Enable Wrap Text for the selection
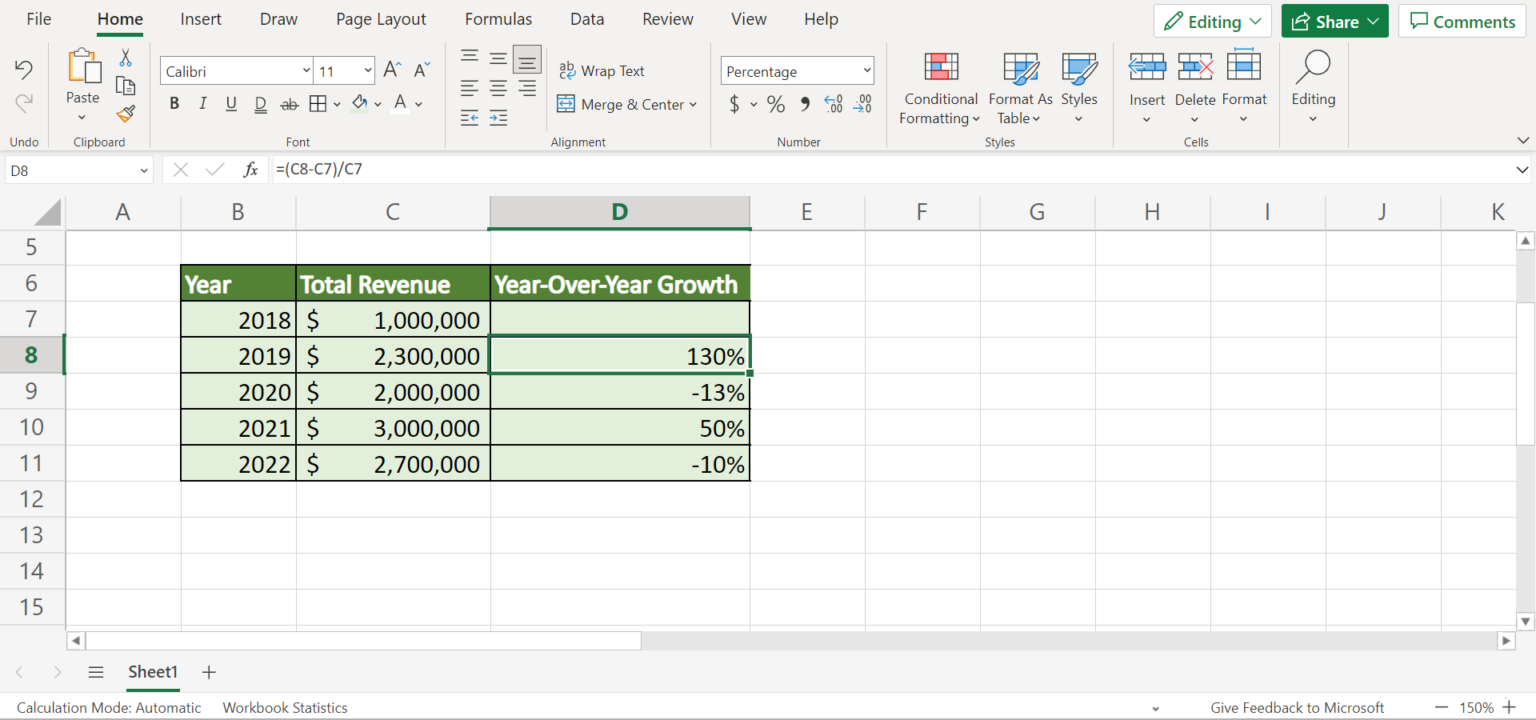 (602, 70)
